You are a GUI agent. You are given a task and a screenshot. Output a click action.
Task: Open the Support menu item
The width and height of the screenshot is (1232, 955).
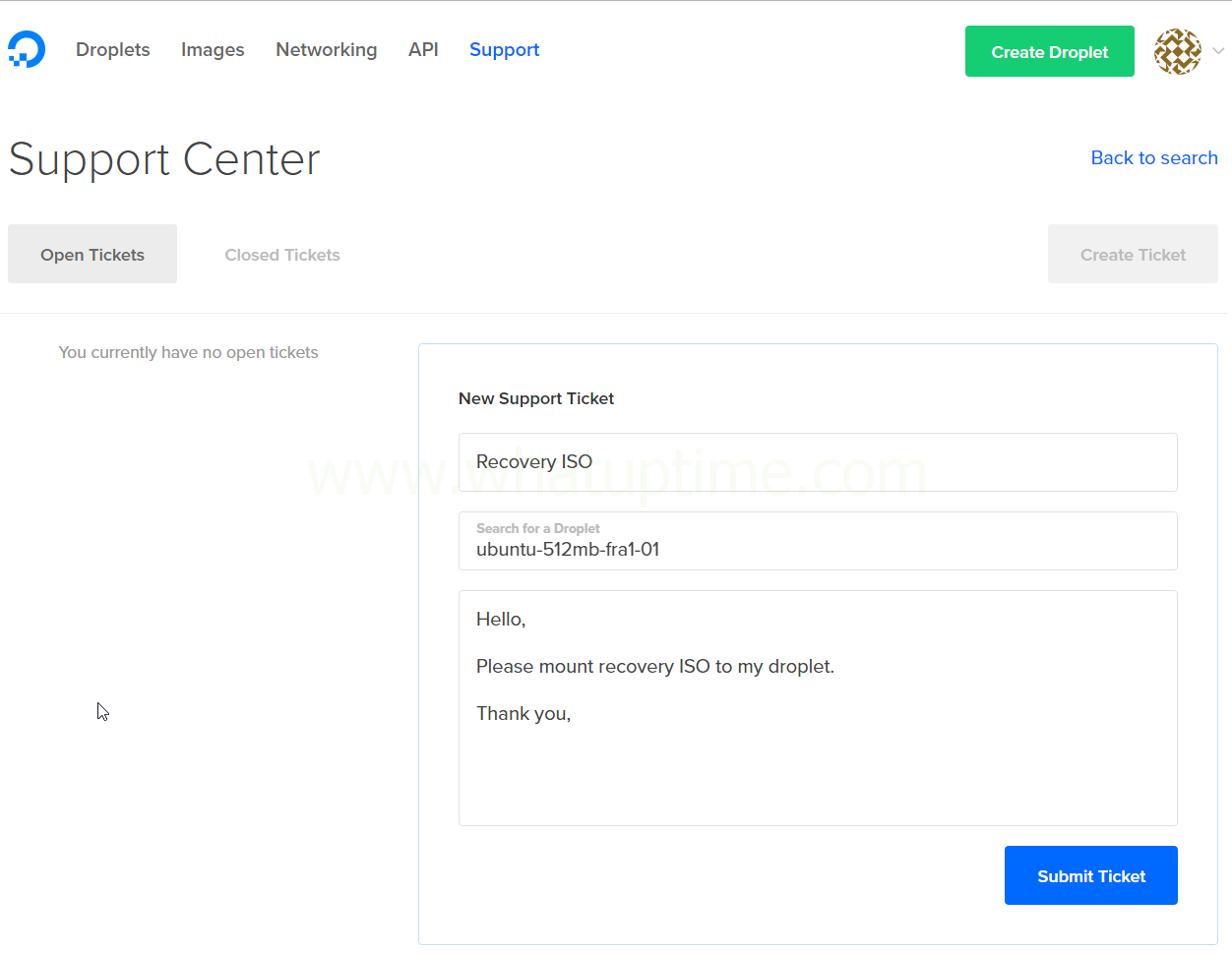point(504,49)
